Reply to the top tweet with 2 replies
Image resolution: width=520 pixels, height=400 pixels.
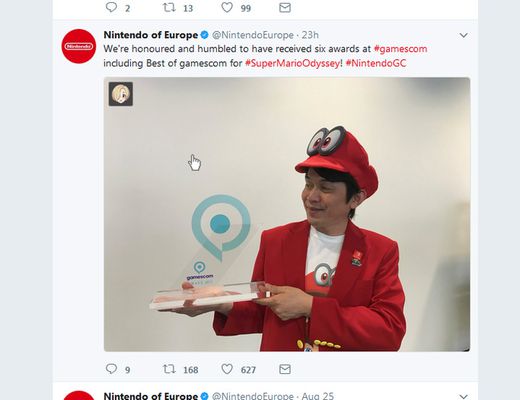click(x=111, y=7)
